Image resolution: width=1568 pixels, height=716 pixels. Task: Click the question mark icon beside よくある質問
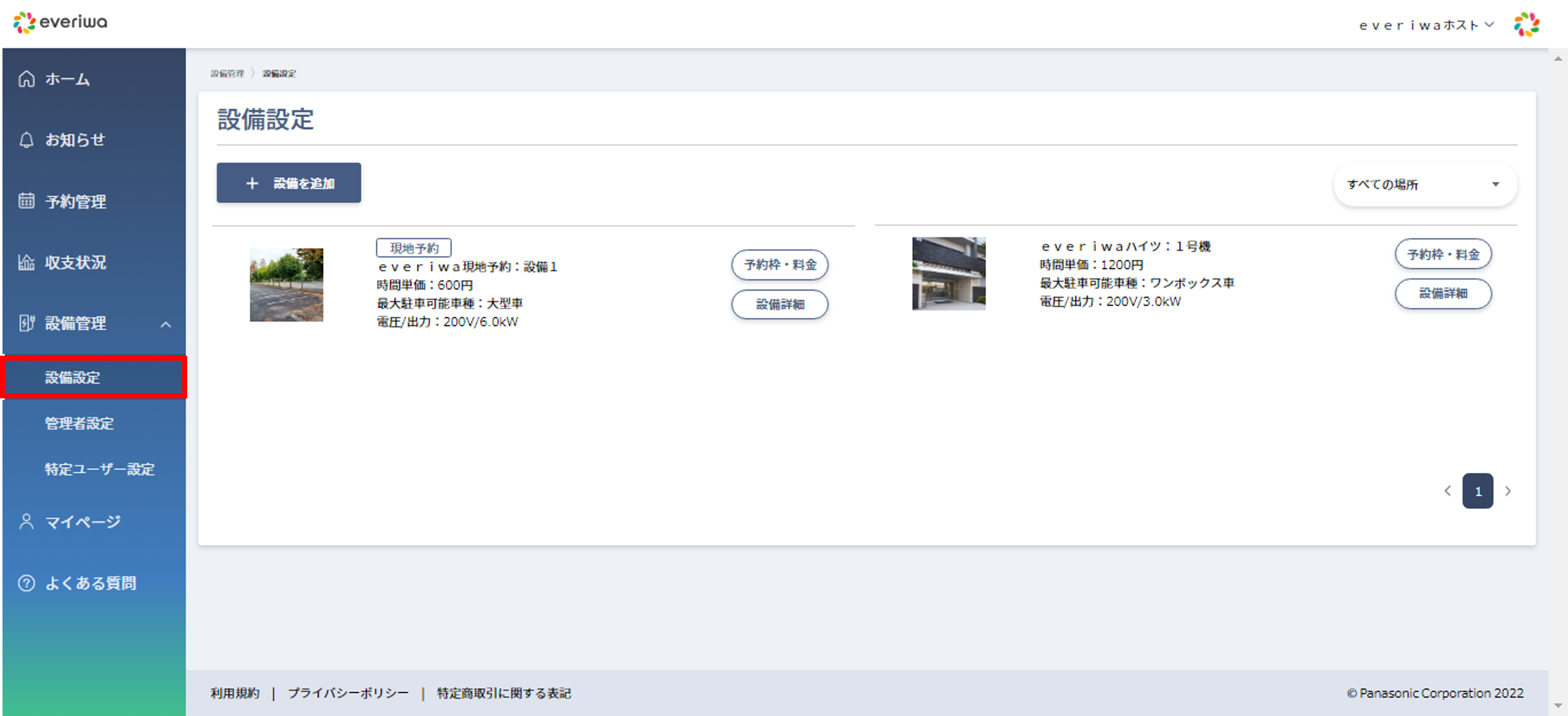(x=26, y=583)
